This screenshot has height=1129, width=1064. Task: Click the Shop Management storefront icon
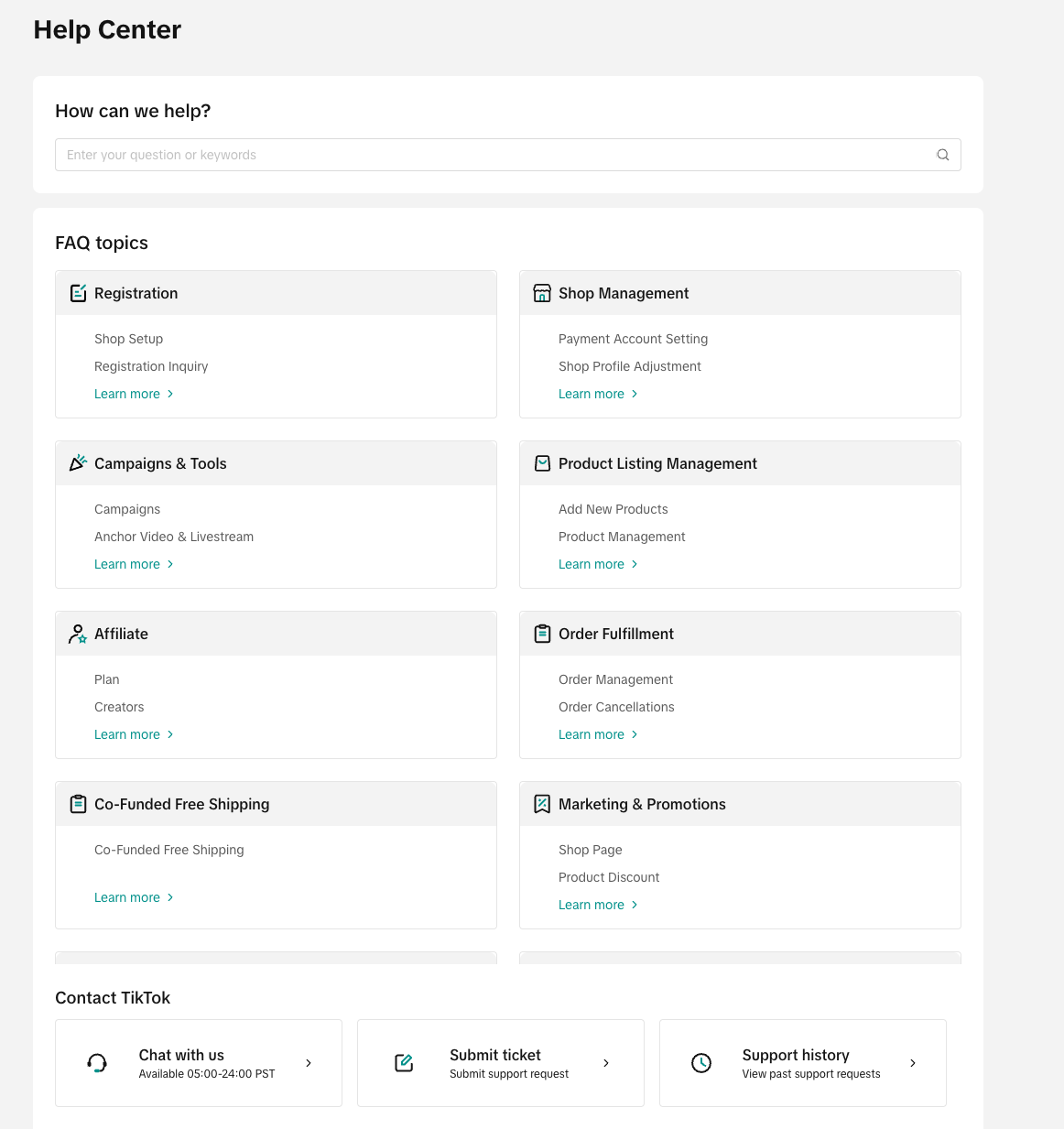tap(542, 293)
